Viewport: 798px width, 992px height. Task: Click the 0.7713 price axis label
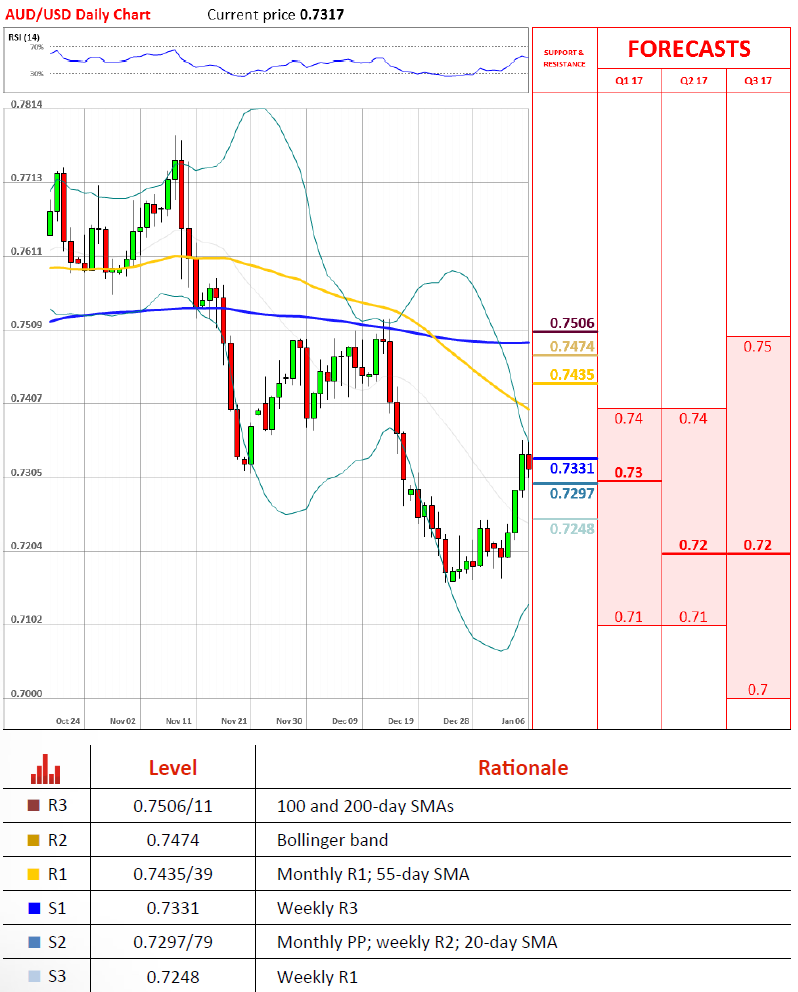(x=27, y=178)
